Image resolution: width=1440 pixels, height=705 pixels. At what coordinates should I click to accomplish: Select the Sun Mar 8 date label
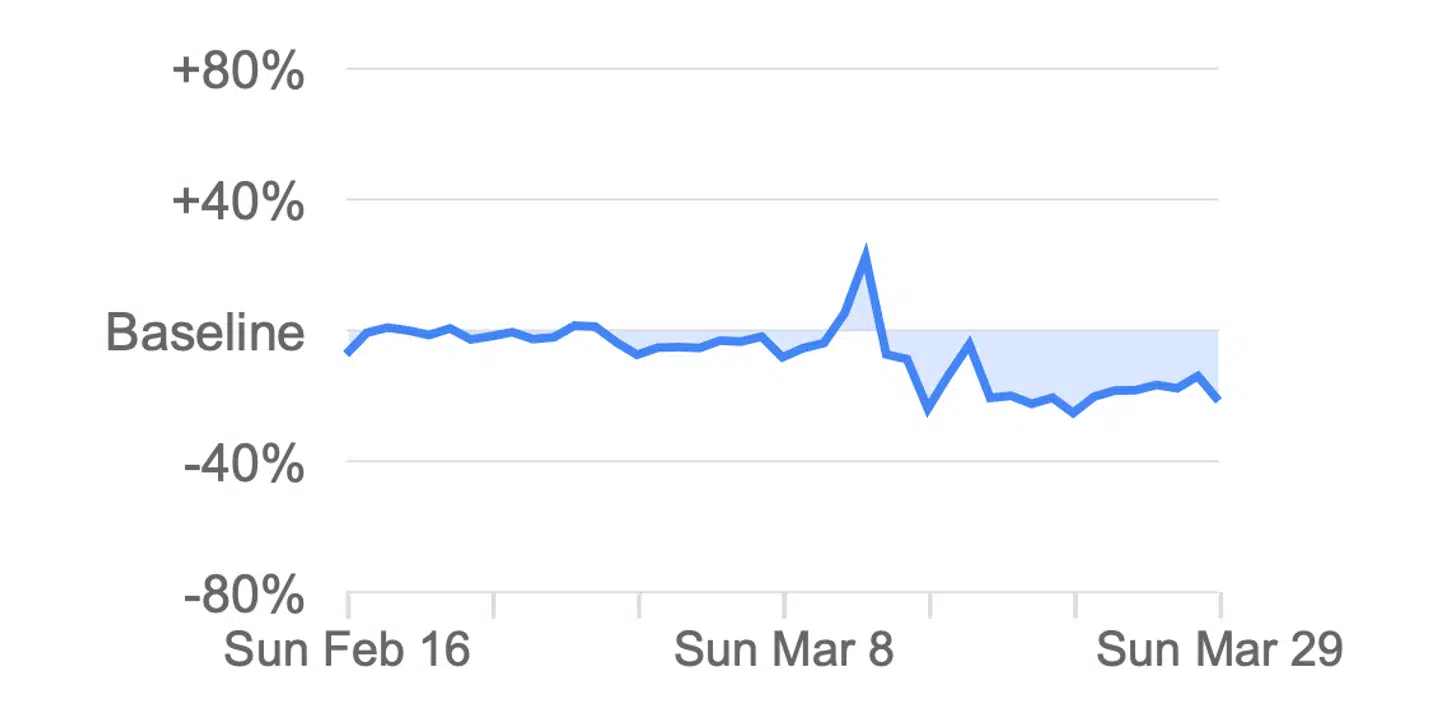784,650
